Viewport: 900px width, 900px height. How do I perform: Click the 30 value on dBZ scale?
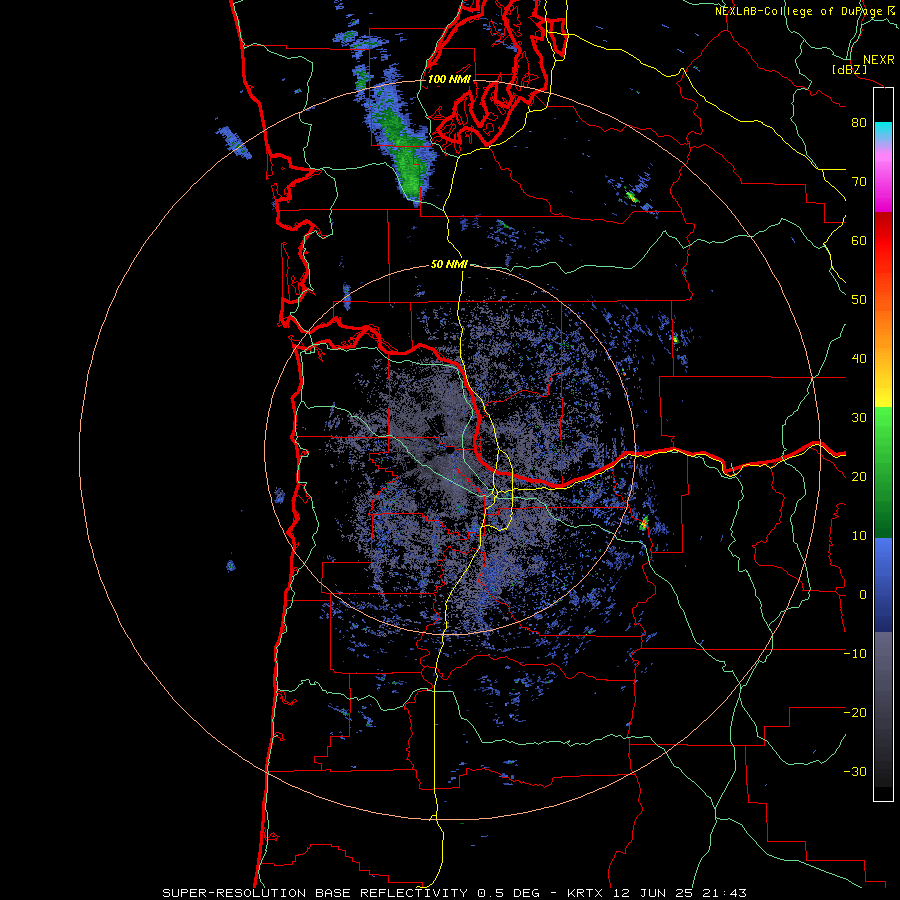click(x=859, y=417)
